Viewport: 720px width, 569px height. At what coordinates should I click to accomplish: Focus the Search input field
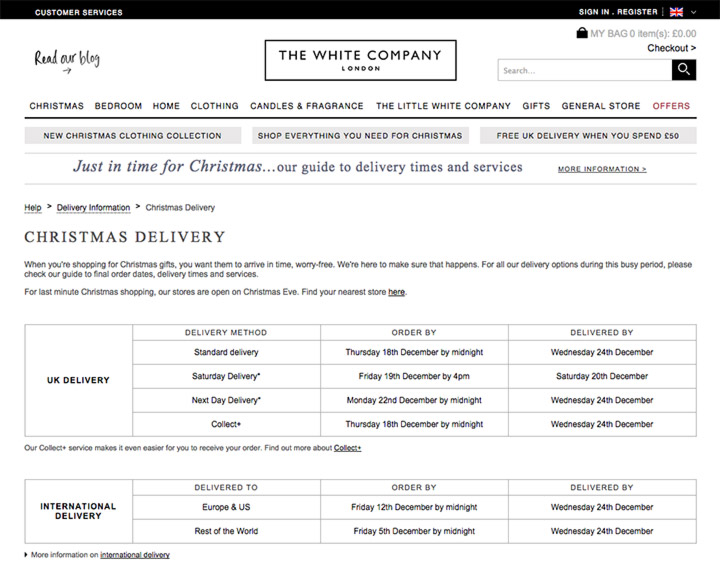pyautogui.click(x=585, y=70)
